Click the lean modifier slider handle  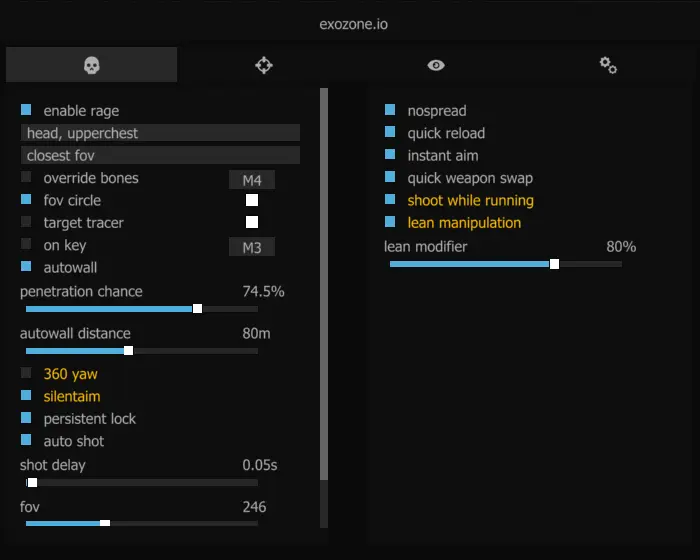[555, 264]
